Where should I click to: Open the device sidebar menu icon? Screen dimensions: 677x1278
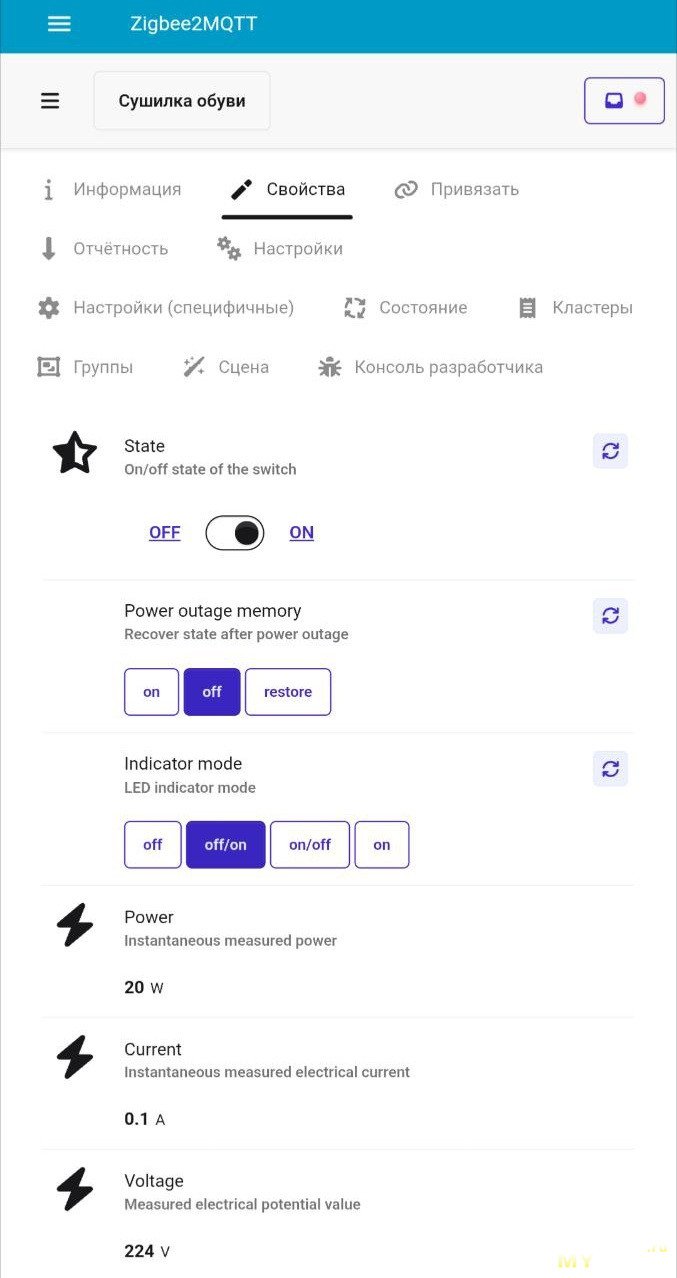point(50,101)
